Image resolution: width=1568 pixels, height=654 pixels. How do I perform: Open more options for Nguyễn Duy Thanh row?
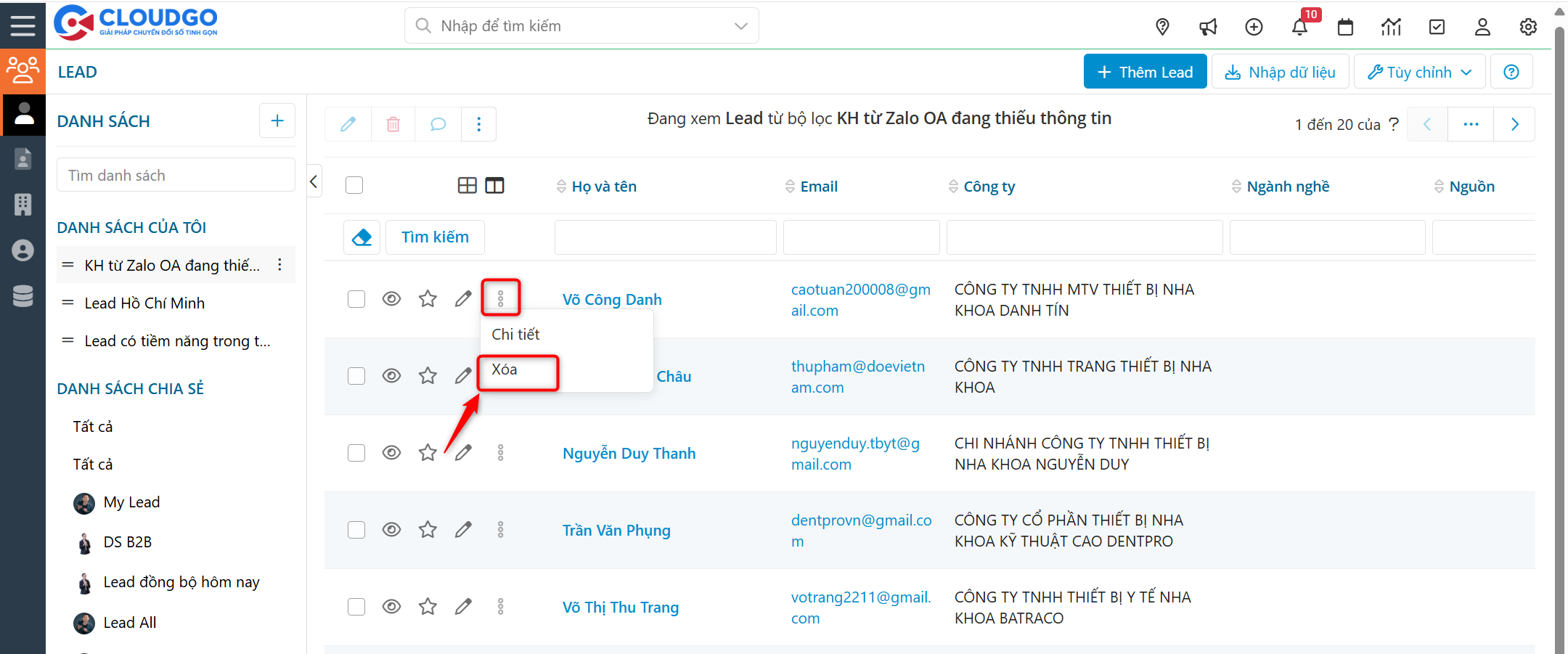(500, 453)
